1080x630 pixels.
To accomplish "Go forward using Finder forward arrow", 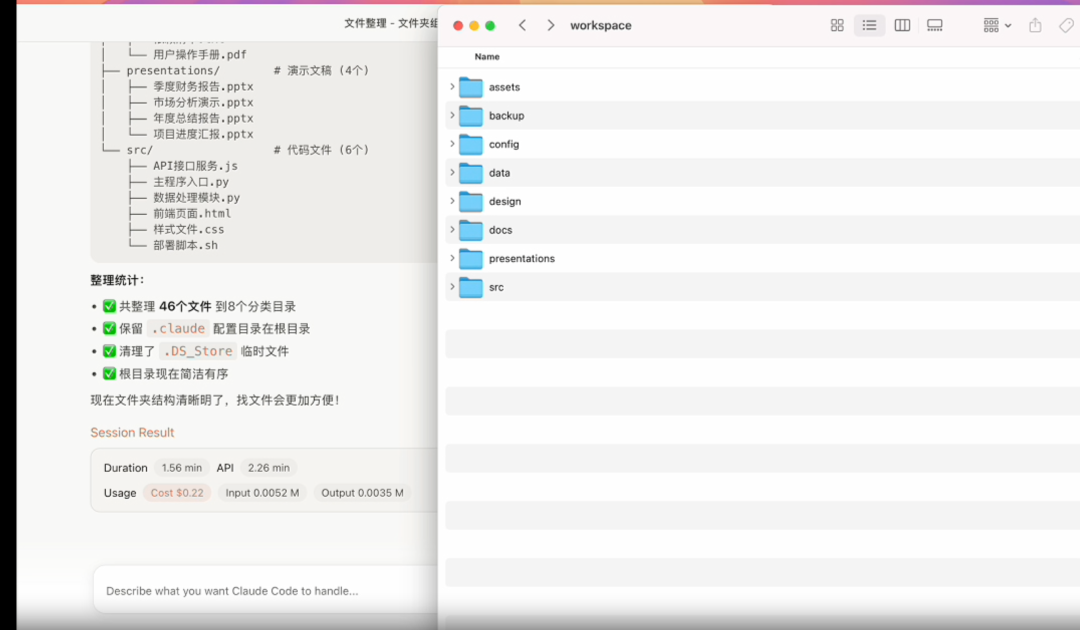I will tap(550, 25).
